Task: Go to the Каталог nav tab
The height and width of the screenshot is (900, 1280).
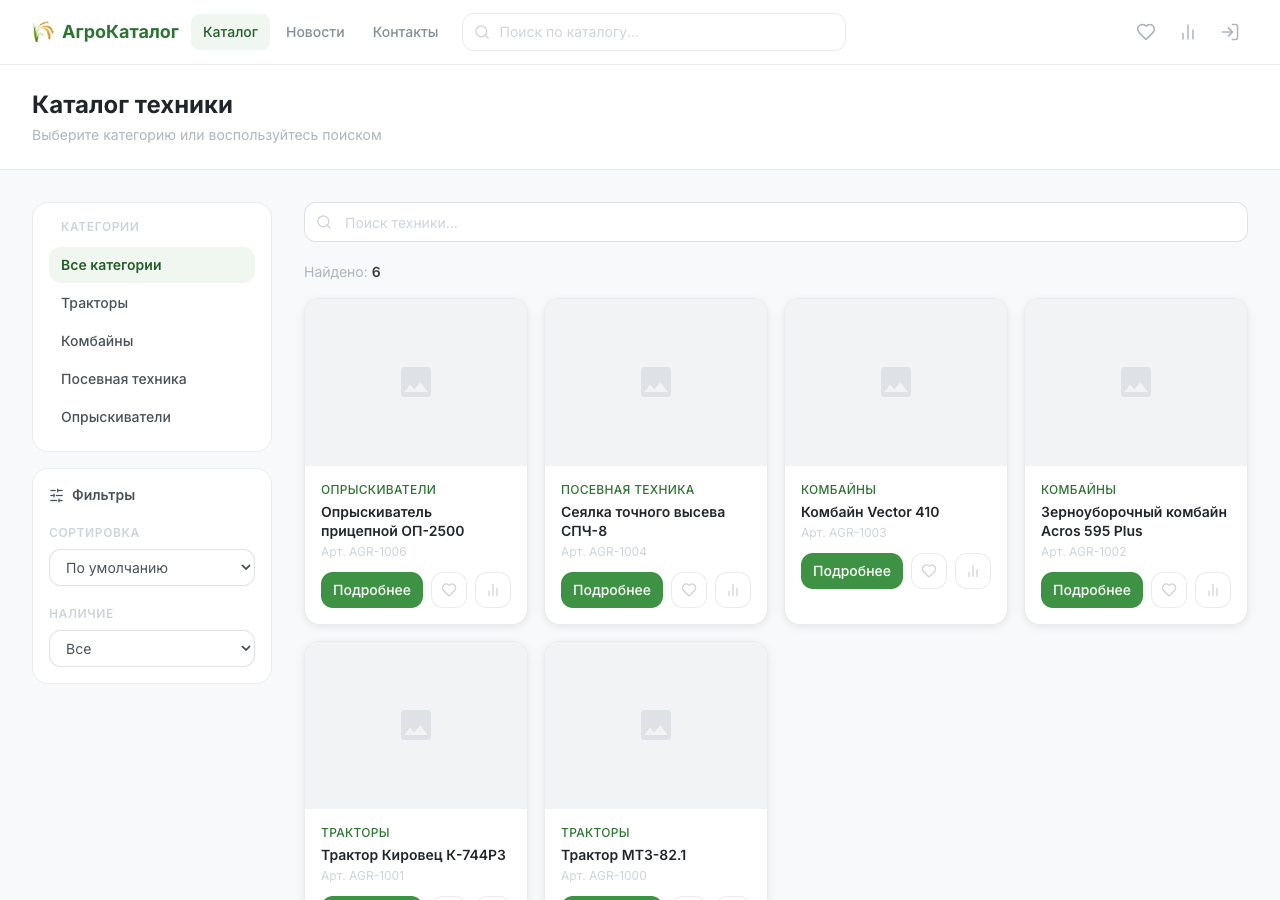Action: coord(230,32)
